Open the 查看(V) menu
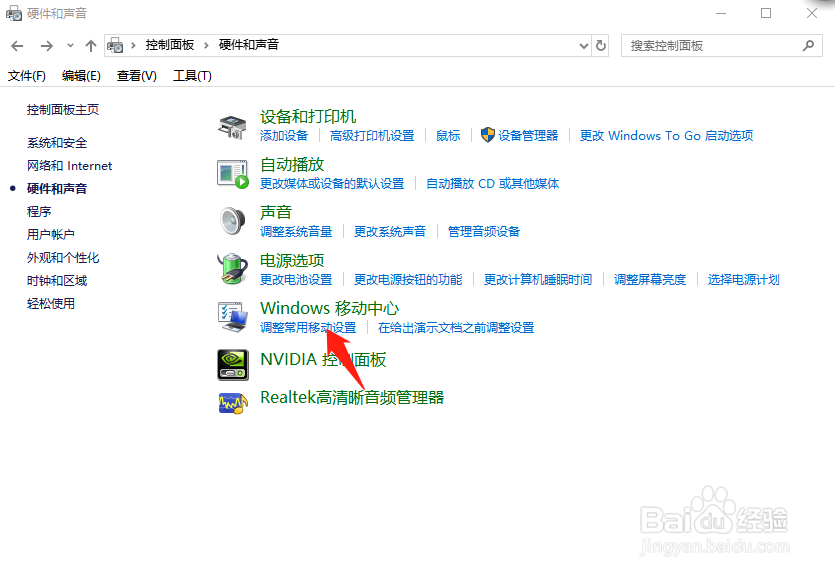Viewport: 835px width, 575px height. click(137, 76)
